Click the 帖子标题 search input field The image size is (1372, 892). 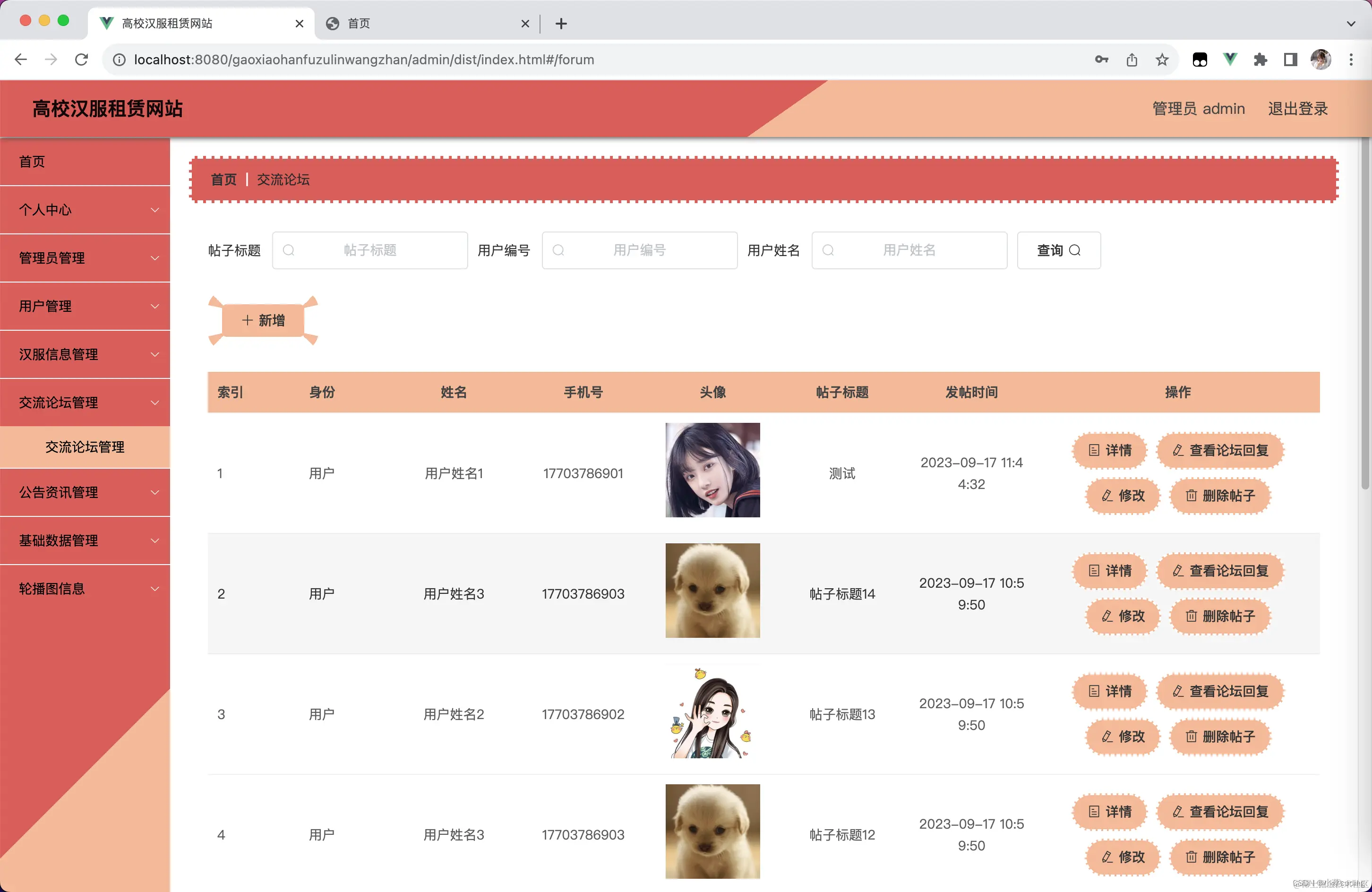370,250
